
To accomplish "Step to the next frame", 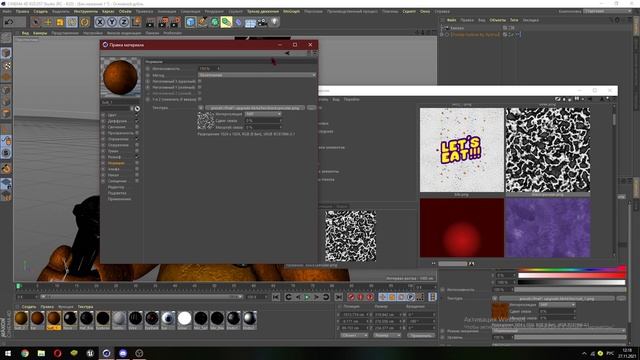I will (316, 297).
